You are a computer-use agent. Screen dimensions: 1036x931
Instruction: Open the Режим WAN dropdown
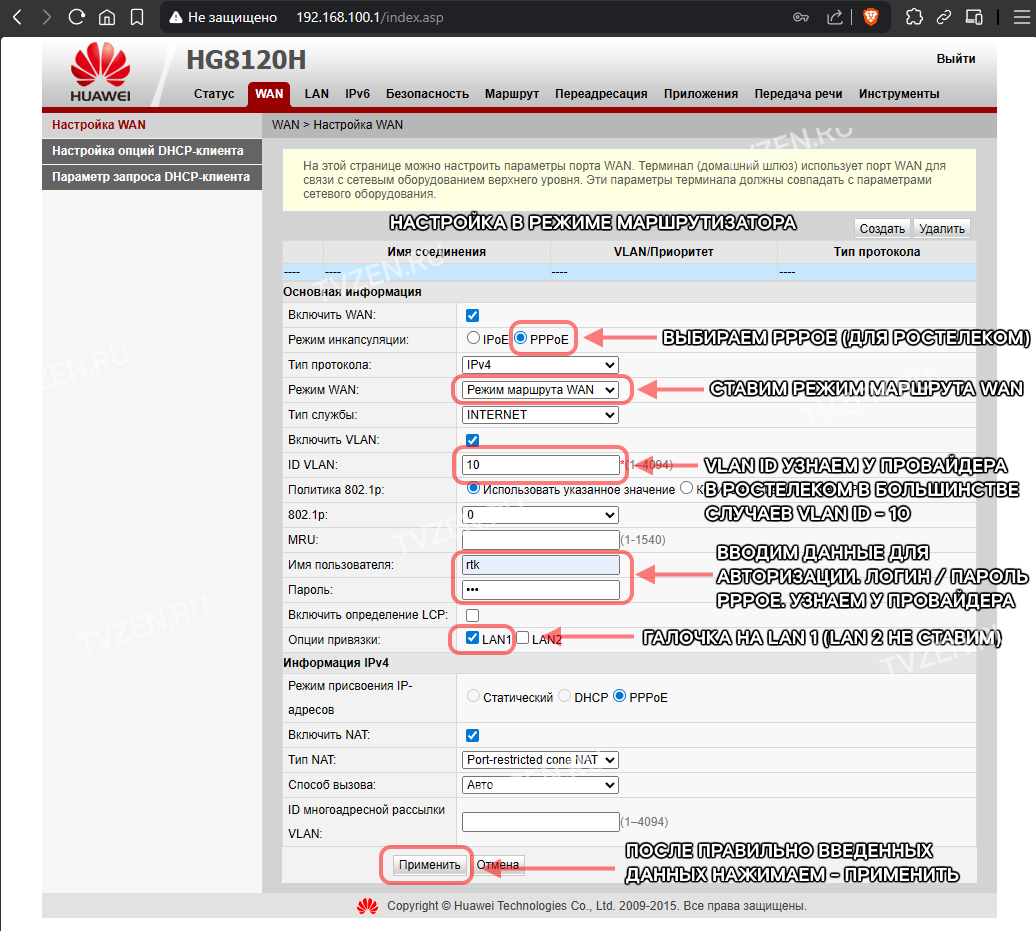point(540,390)
